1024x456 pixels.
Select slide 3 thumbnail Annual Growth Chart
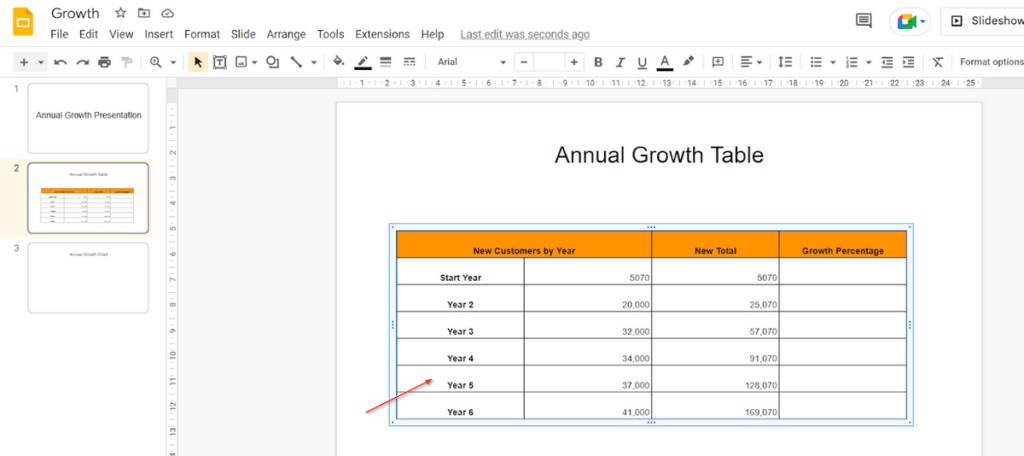tap(88, 278)
